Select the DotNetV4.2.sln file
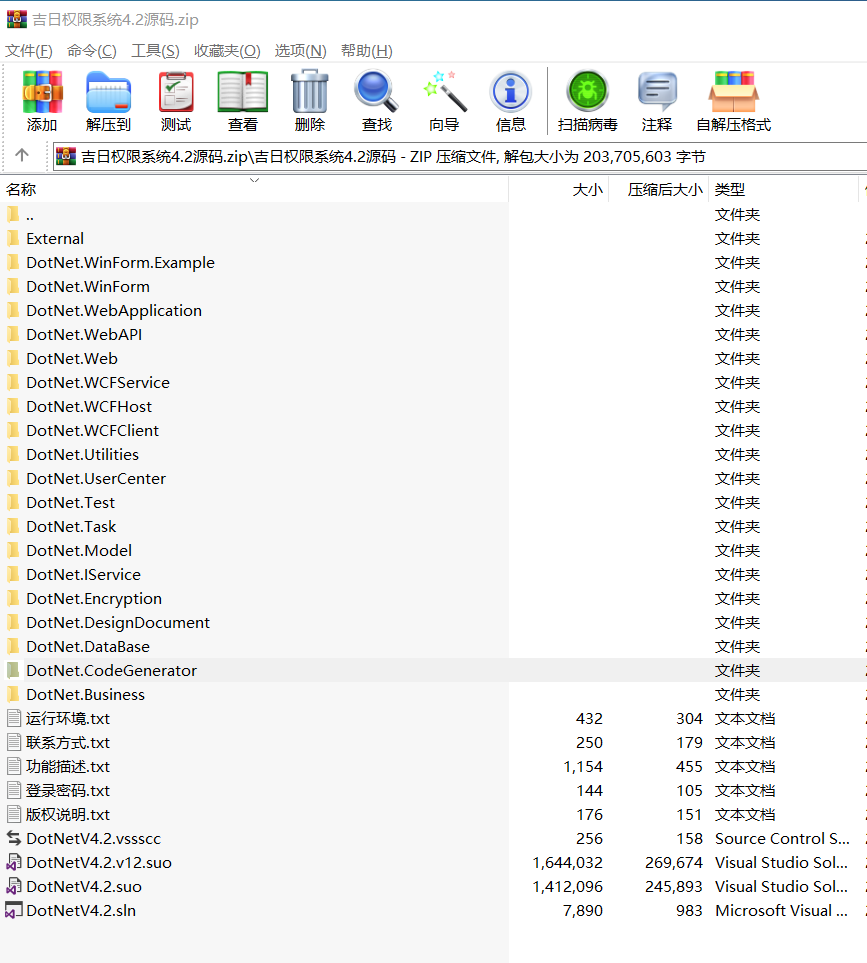Viewport: 867px width, 963px height. point(81,911)
